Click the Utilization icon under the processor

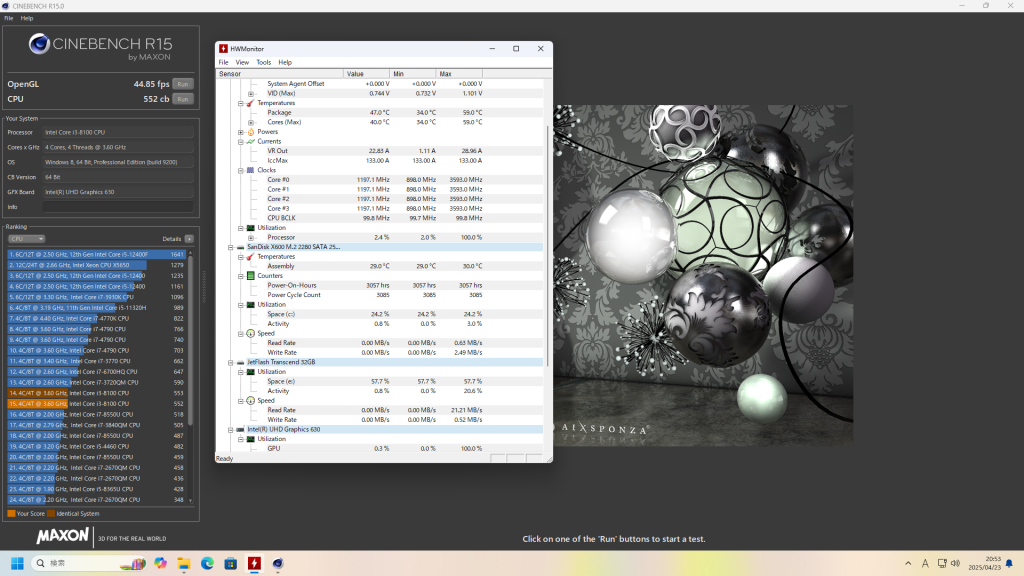click(x=250, y=228)
